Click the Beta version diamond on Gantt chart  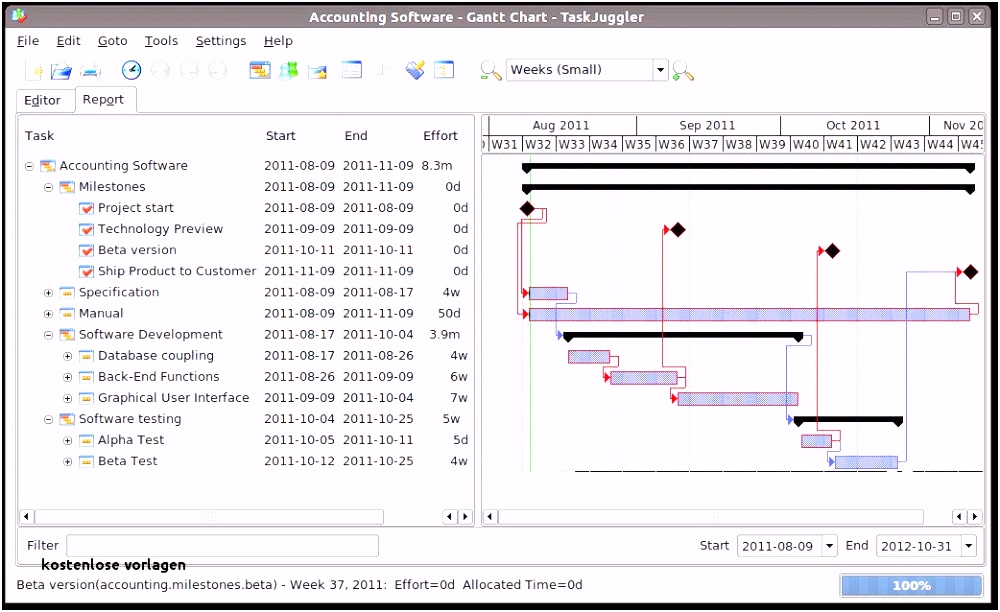(x=832, y=251)
